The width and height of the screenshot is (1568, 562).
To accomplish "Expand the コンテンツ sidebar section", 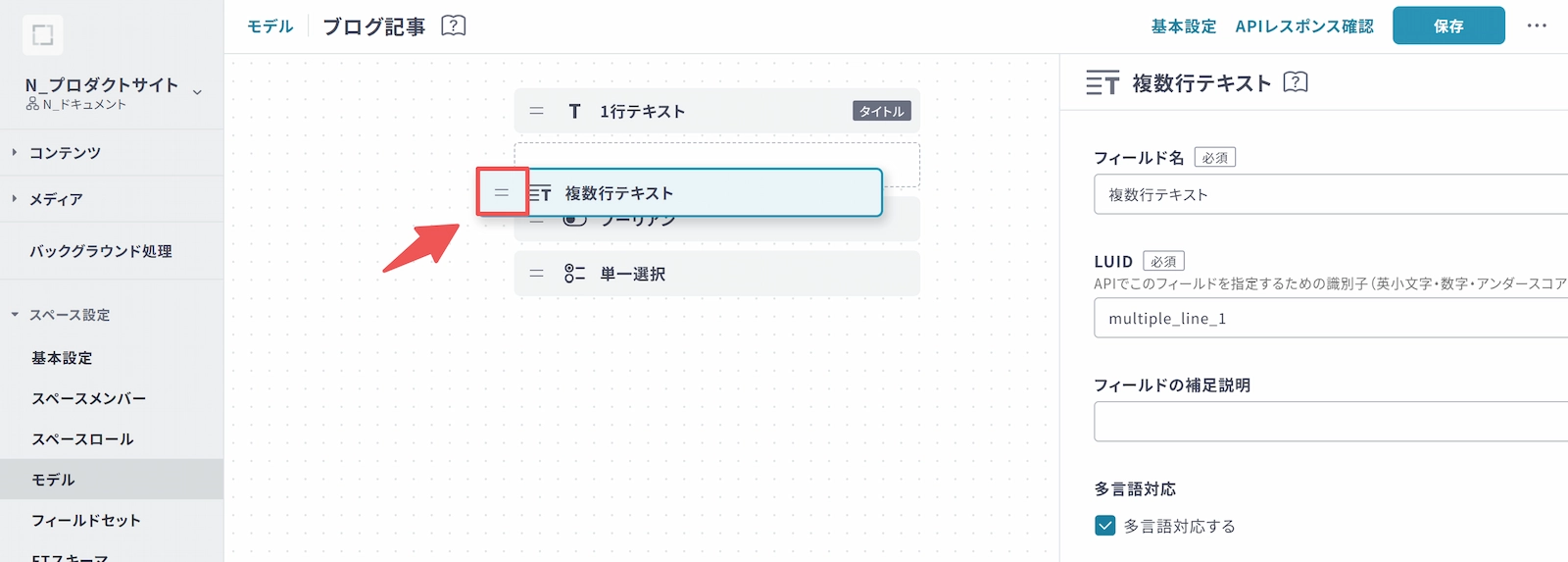I will tap(65, 153).
